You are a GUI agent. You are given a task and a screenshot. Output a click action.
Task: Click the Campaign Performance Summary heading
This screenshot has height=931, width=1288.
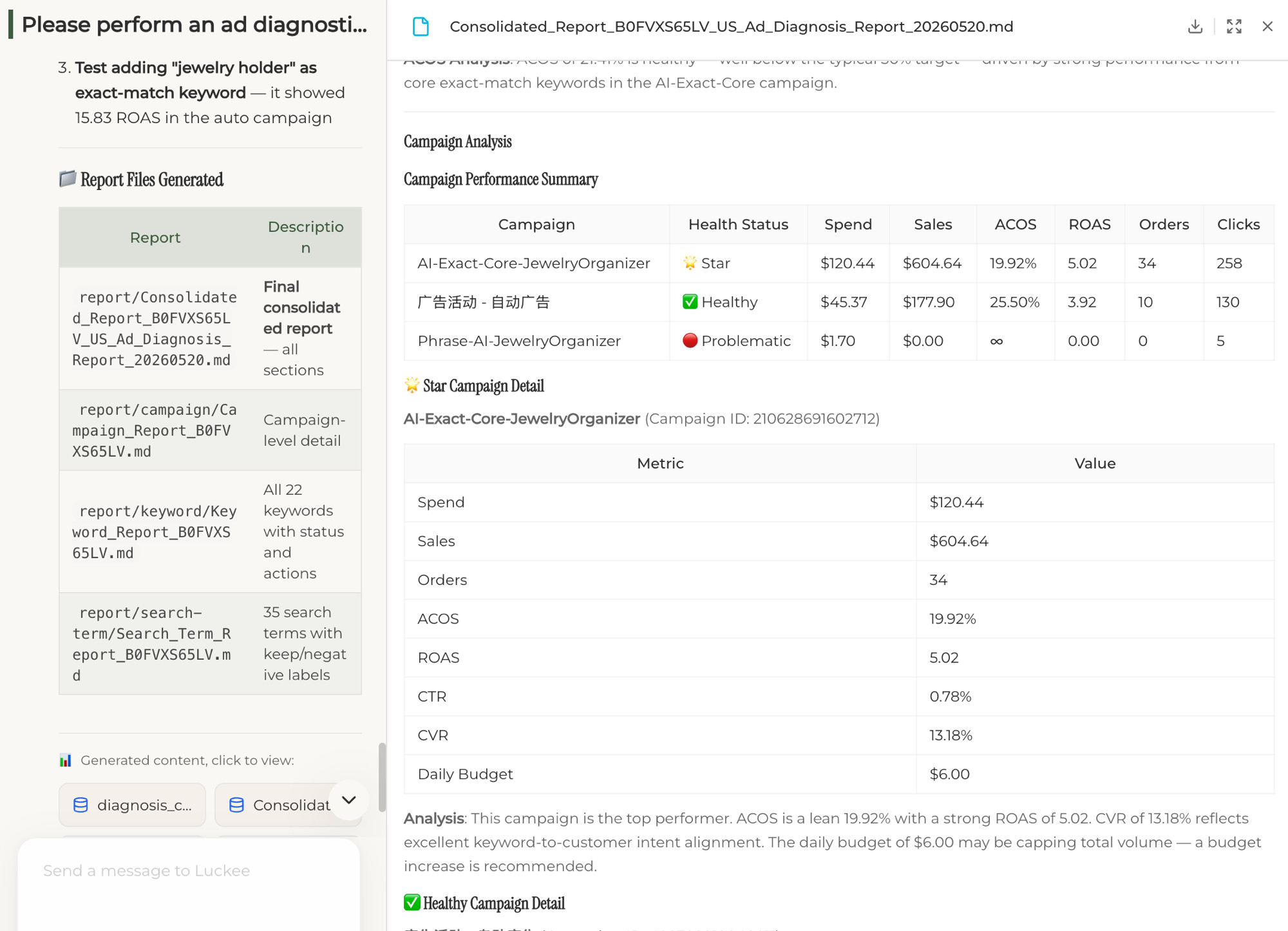(x=501, y=179)
